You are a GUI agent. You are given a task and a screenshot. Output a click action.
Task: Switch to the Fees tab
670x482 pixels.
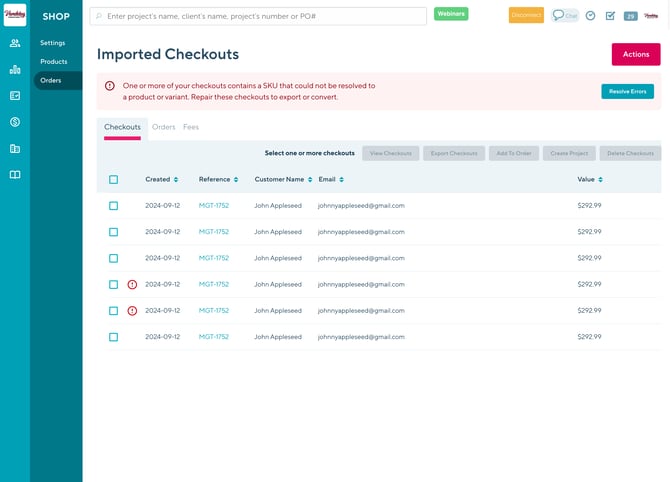click(x=191, y=127)
